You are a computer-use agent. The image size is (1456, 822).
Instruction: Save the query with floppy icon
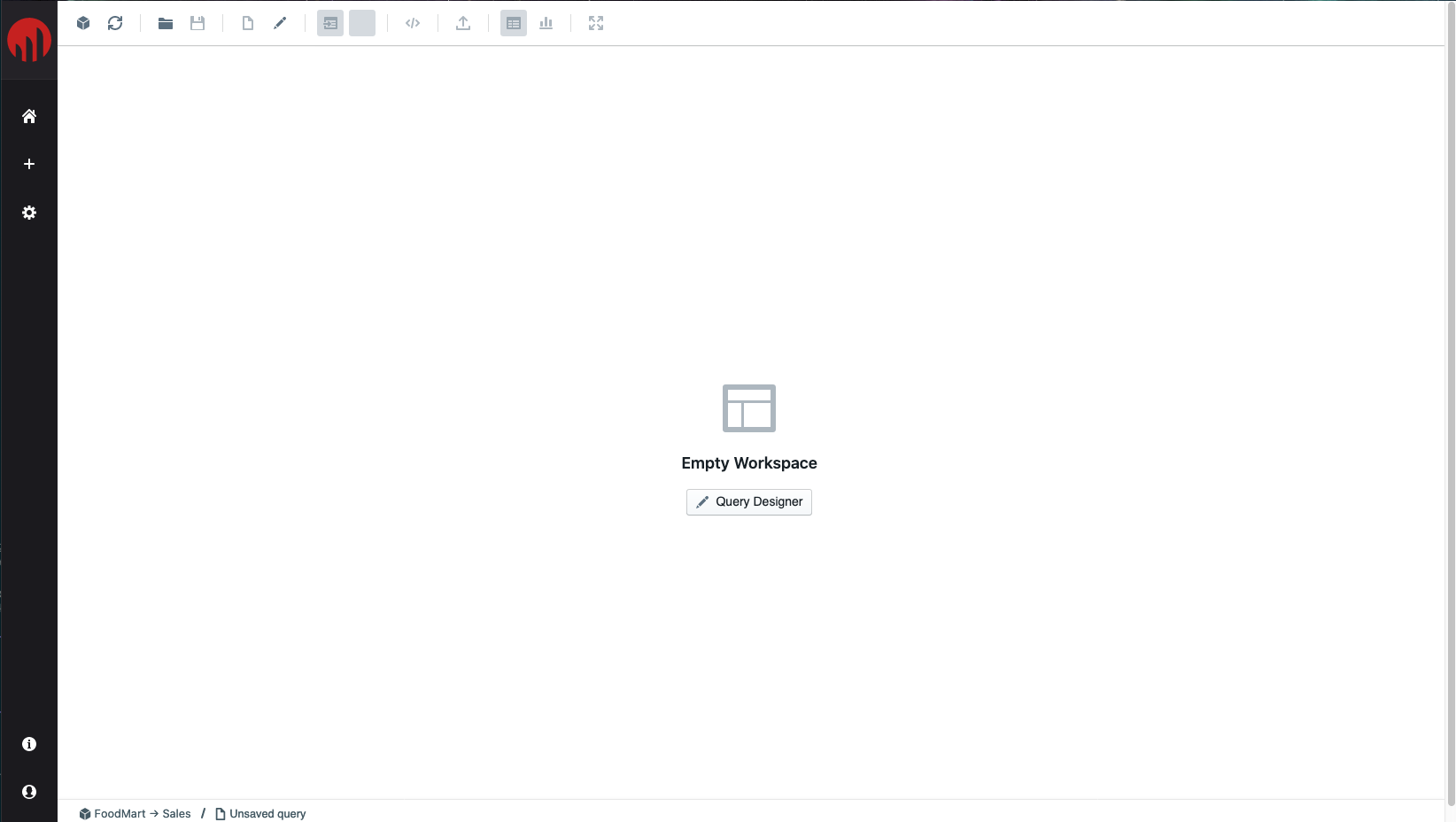(197, 23)
